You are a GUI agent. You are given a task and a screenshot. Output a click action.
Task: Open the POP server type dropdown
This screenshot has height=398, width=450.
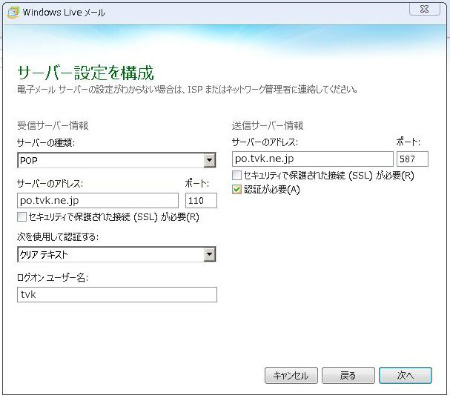point(116,160)
